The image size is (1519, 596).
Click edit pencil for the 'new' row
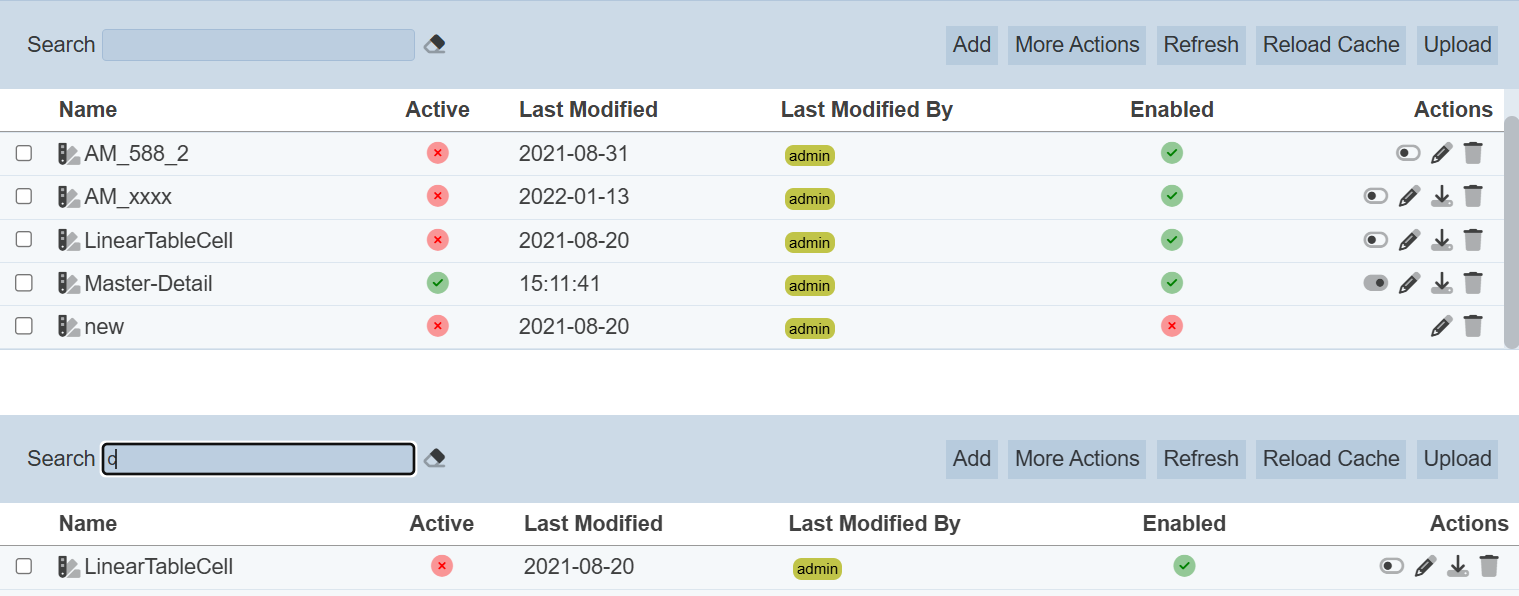1441,326
